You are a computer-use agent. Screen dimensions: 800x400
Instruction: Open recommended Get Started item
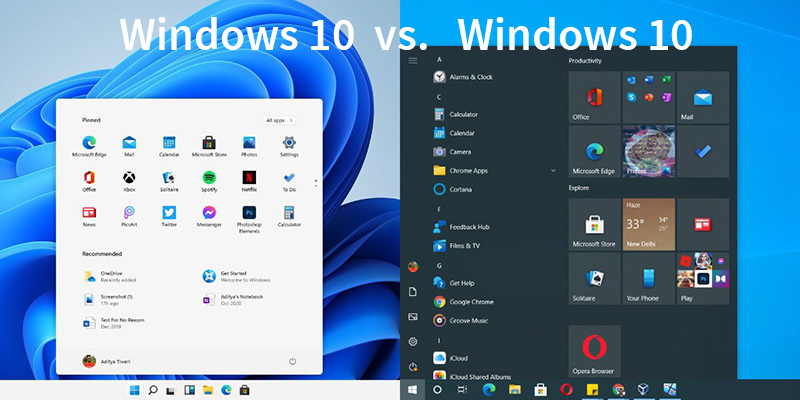tap(236, 277)
